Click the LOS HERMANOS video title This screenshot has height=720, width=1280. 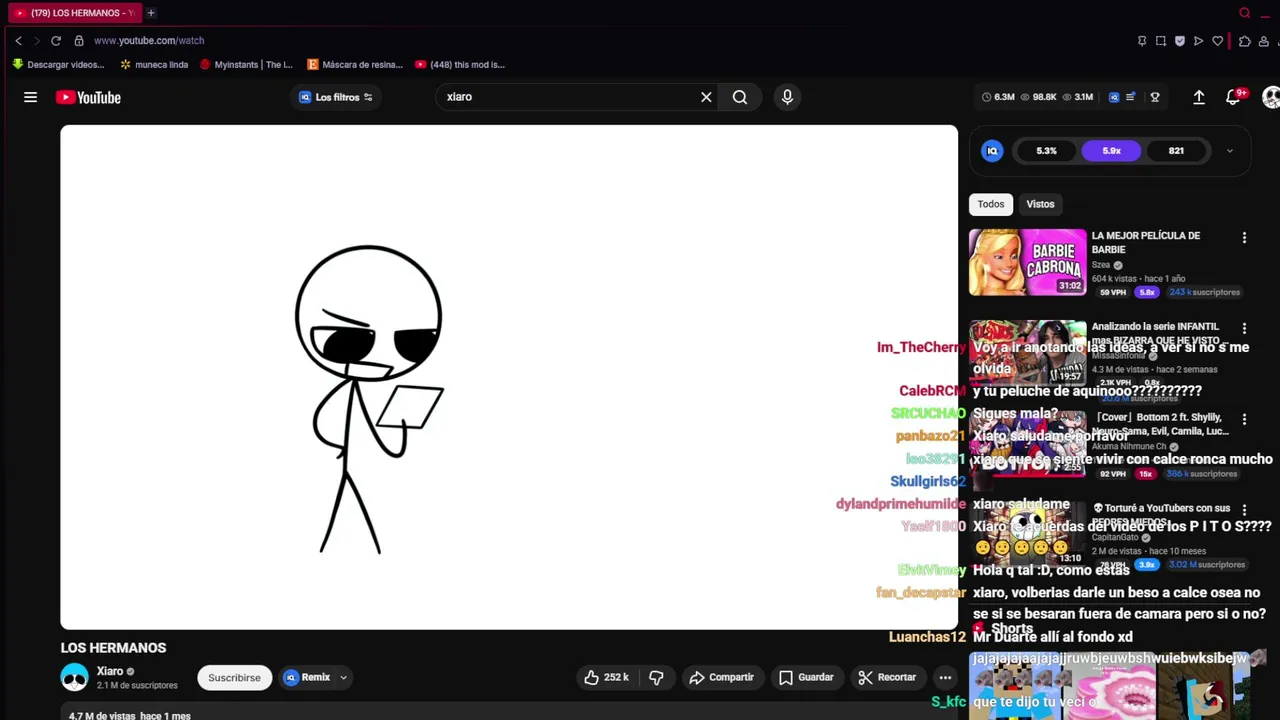(113, 648)
